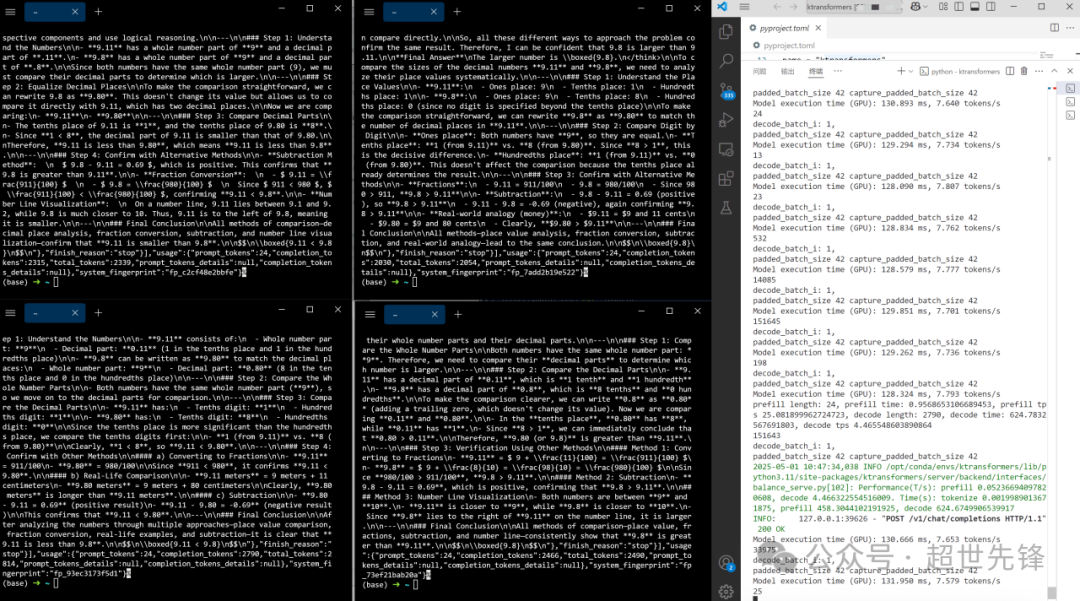Open hamburger menu of bottom-middle terminal window
This screenshot has width=1080, height=601.
click(370, 315)
